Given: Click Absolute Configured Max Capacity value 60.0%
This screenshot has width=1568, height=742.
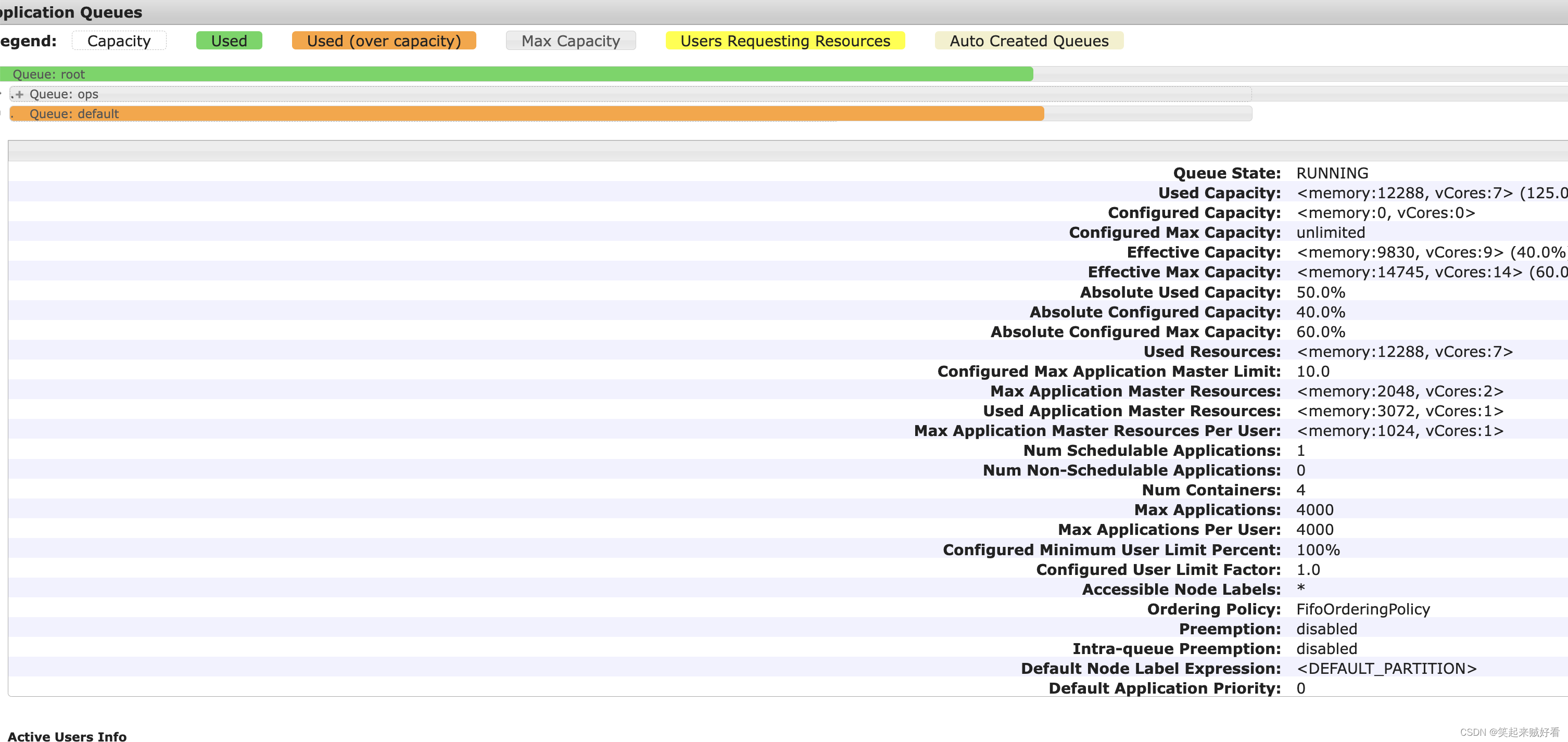Looking at the screenshot, I should (1321, 332).
